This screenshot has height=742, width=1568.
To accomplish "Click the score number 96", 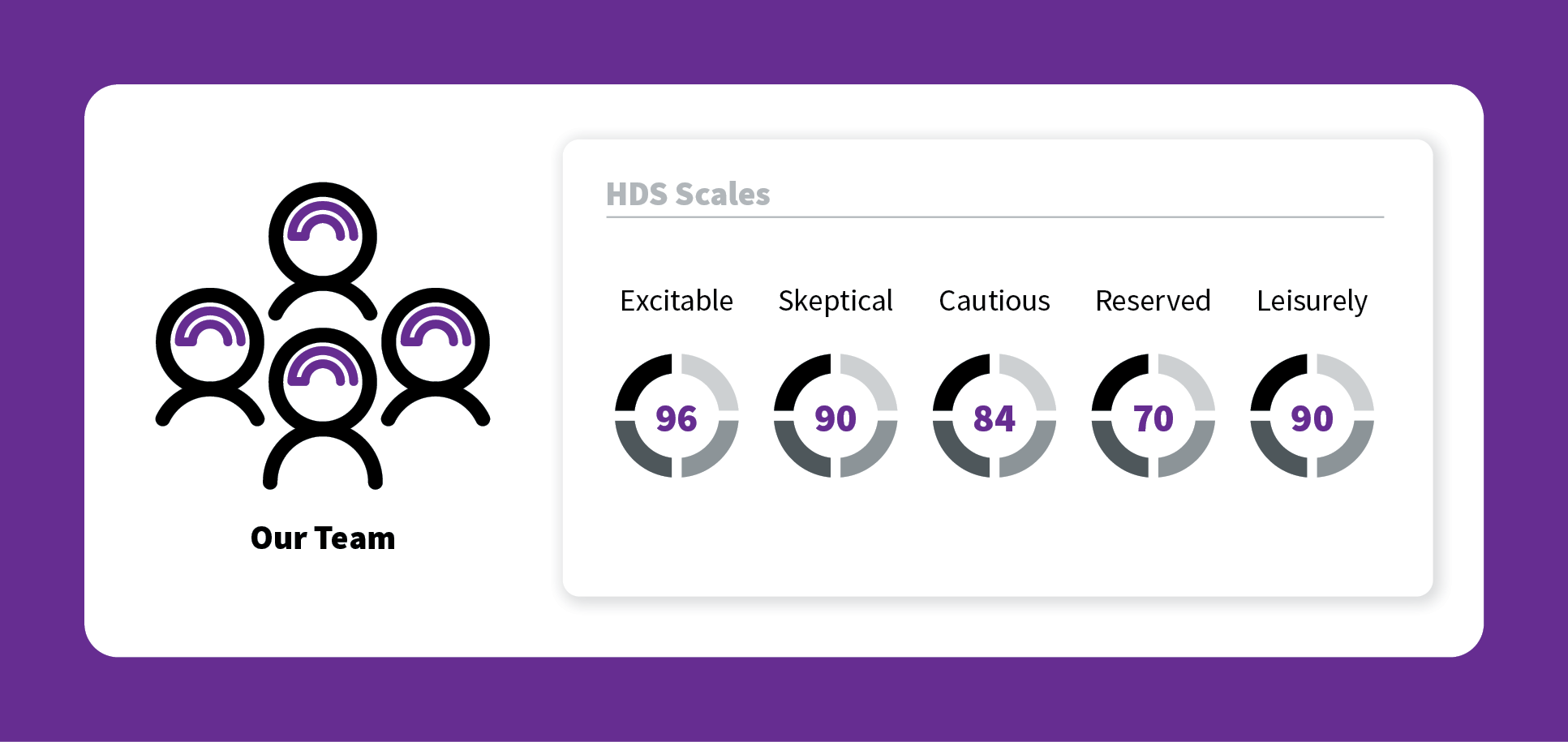I will 677,418.
